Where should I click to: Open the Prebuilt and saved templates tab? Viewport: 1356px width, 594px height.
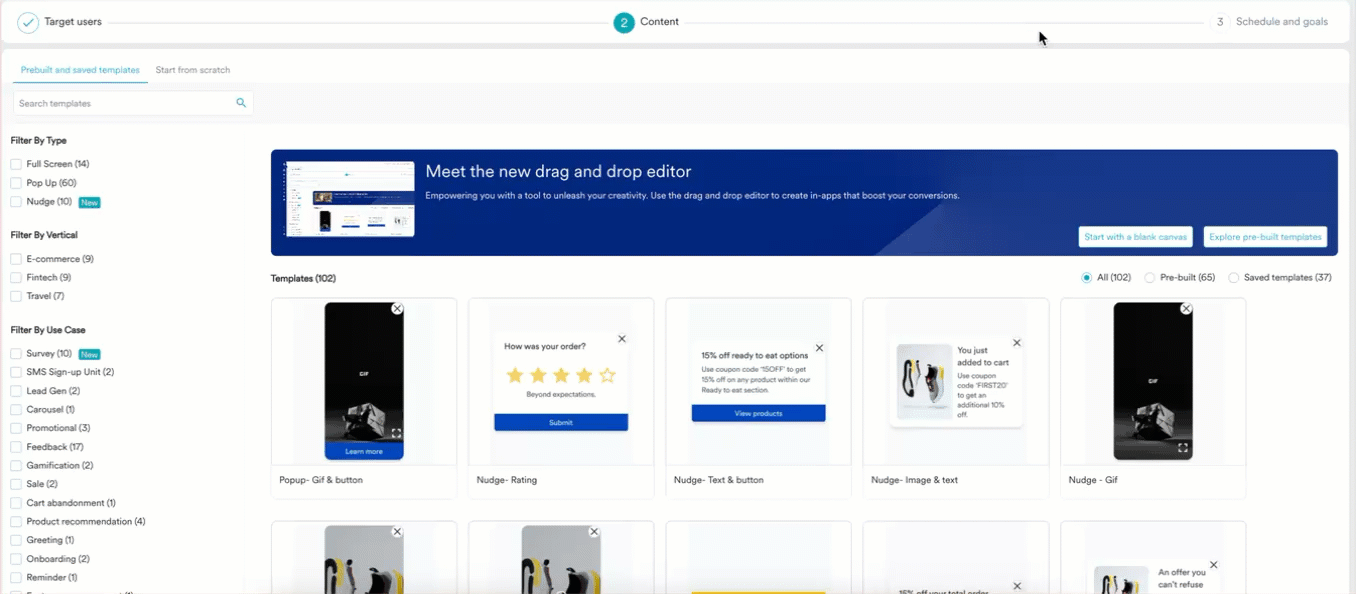coord(80,70)
